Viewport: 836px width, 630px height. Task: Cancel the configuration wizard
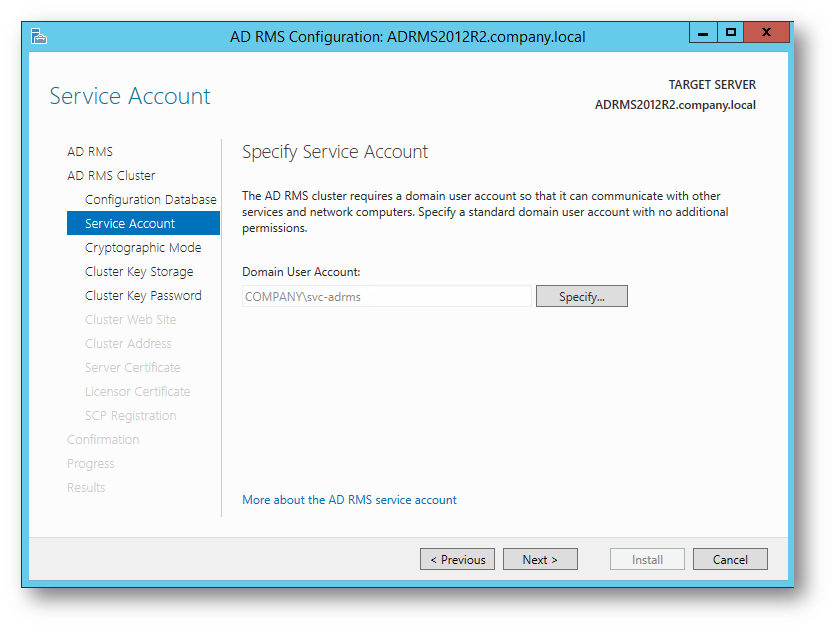(x=730, y=559)
